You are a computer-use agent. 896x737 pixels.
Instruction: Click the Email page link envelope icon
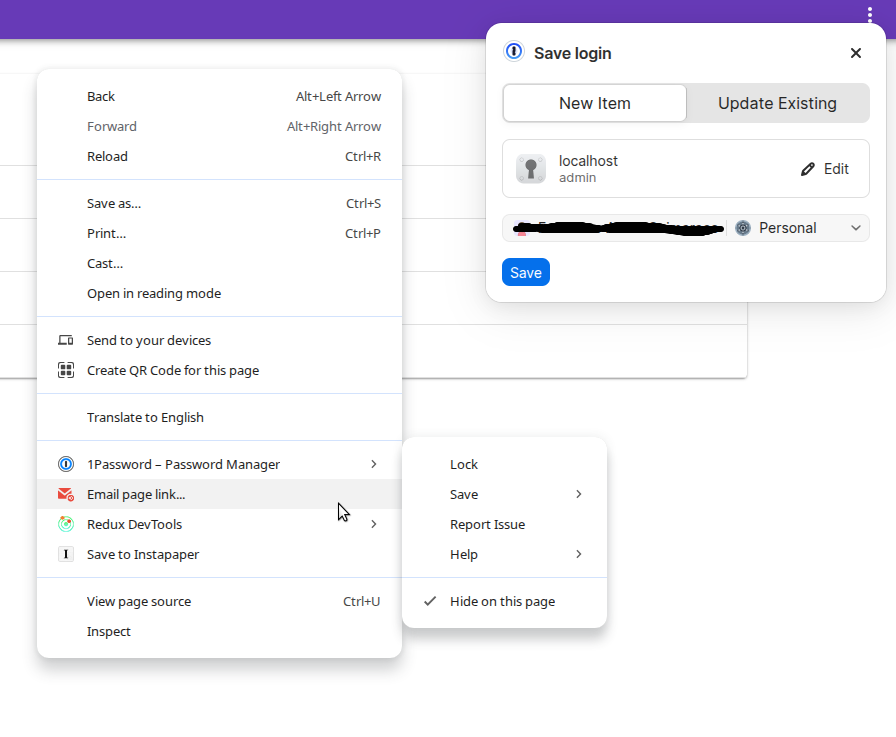[66, 494]
